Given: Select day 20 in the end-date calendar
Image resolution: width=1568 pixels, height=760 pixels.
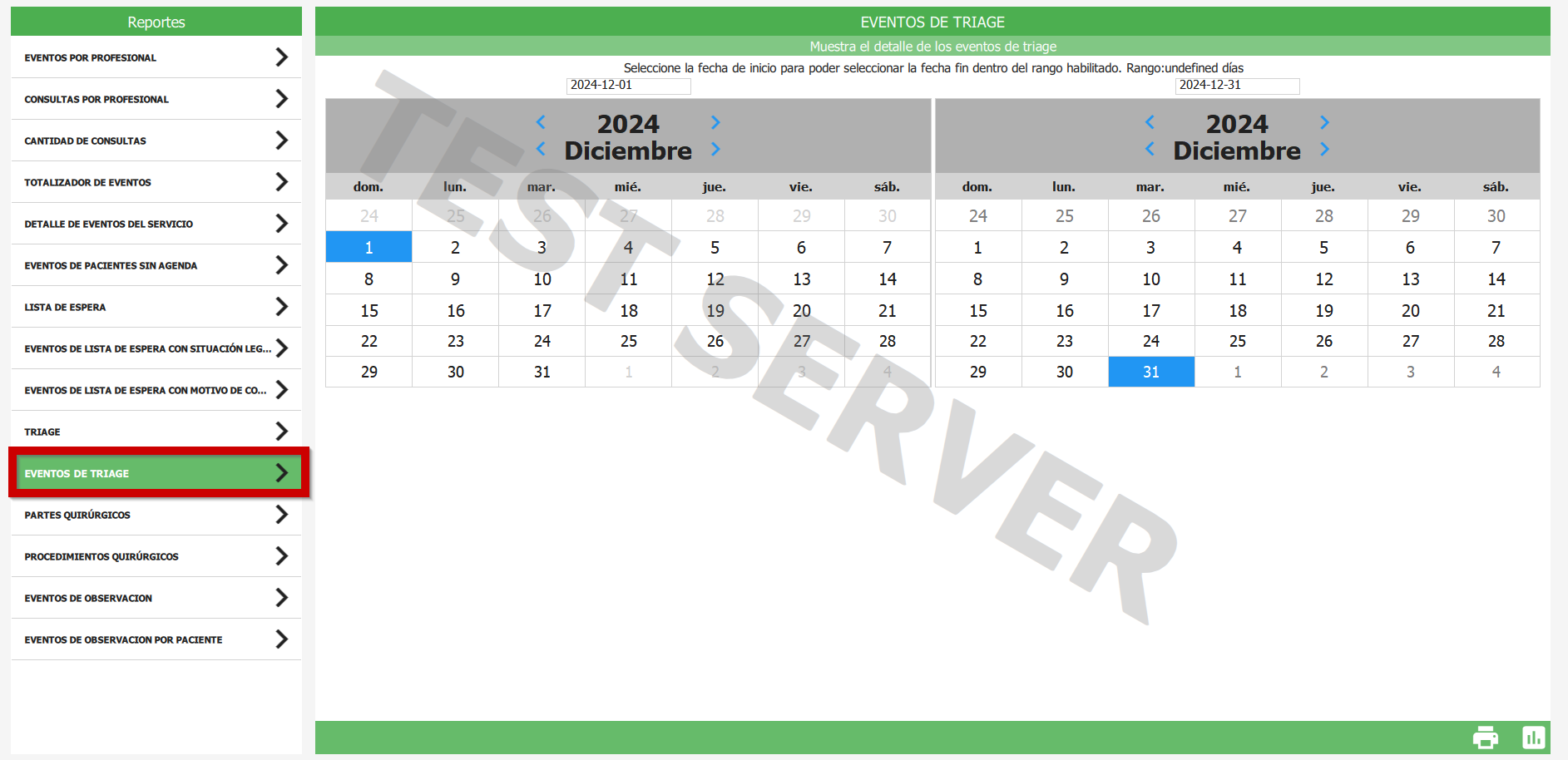Looking at the screenshot, I should pos(1410,310).
